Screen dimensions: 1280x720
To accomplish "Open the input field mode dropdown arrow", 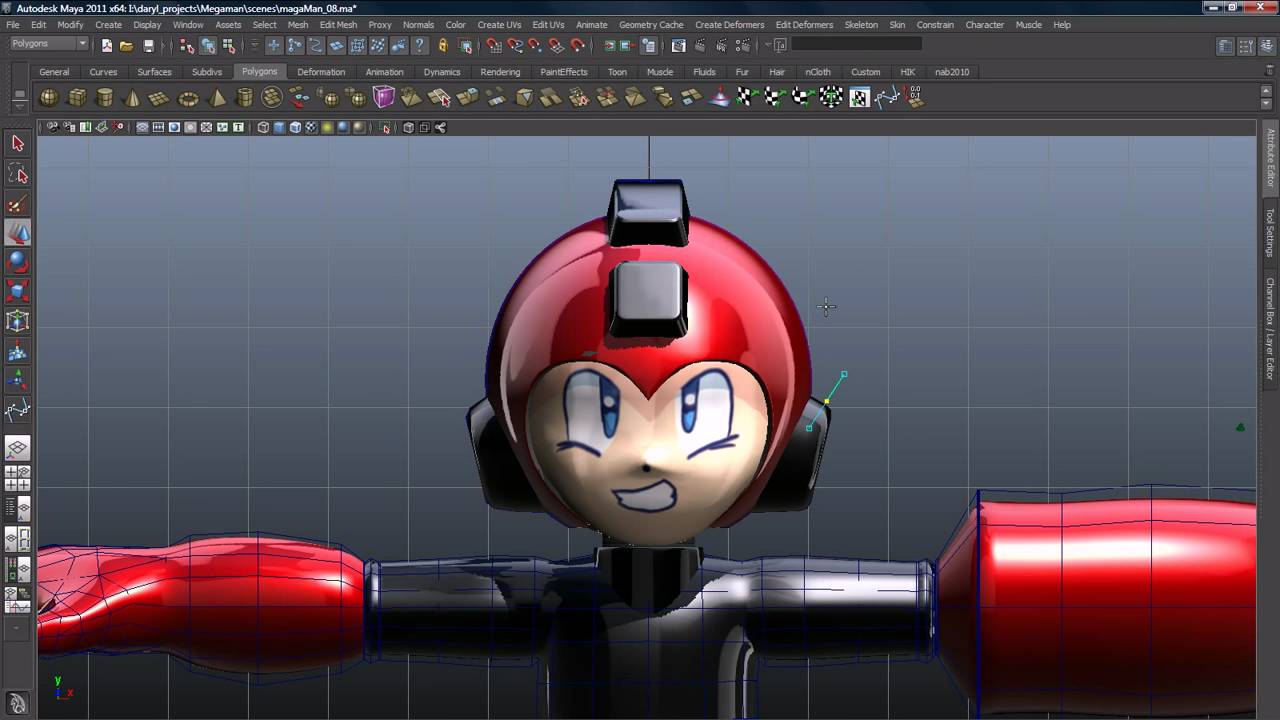I will (x=767, y=45).
